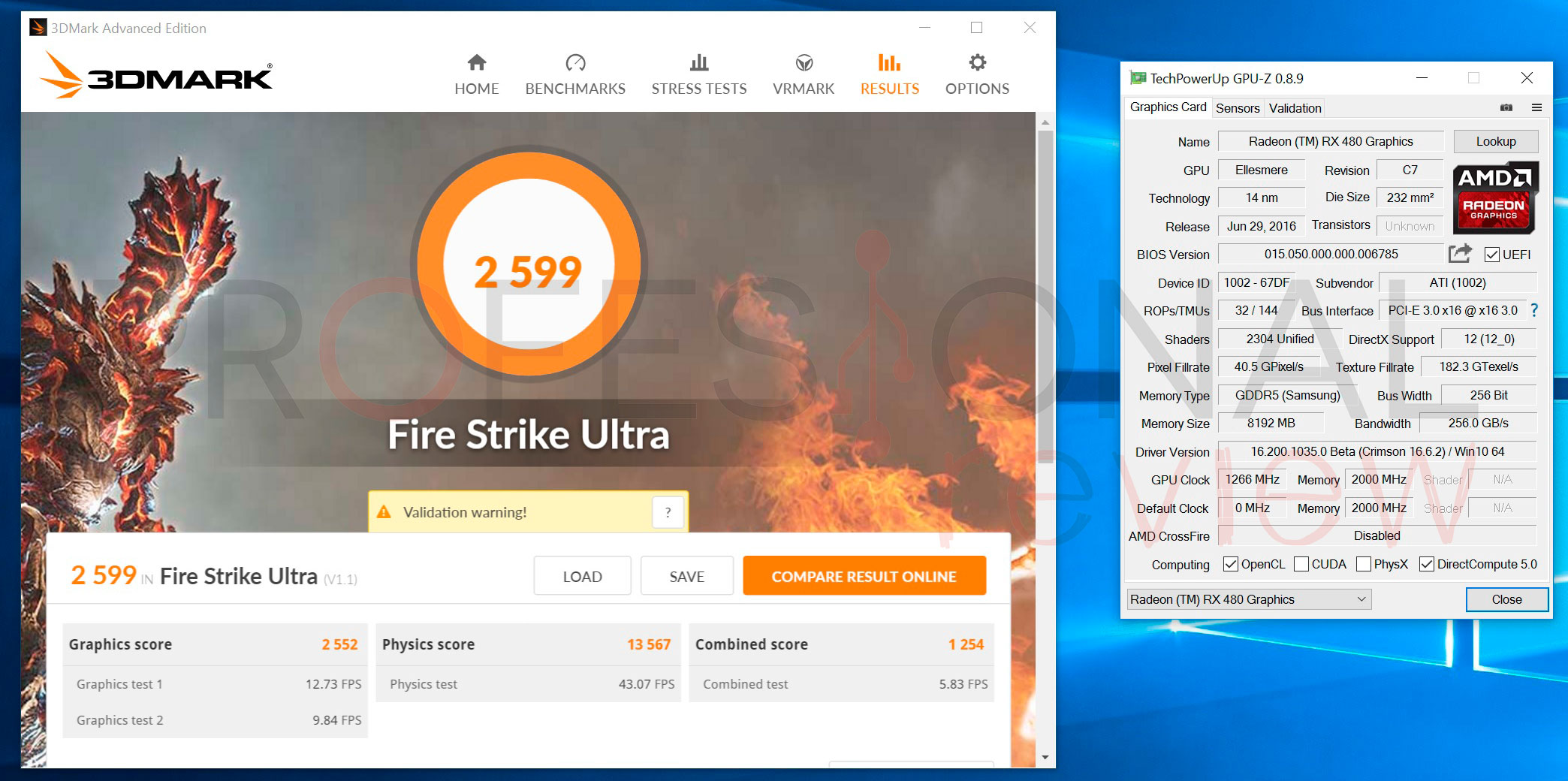Viewport: 1568px width, 781px height.
Task: Click the Combined score value 1 254
Action: (966, 644)
